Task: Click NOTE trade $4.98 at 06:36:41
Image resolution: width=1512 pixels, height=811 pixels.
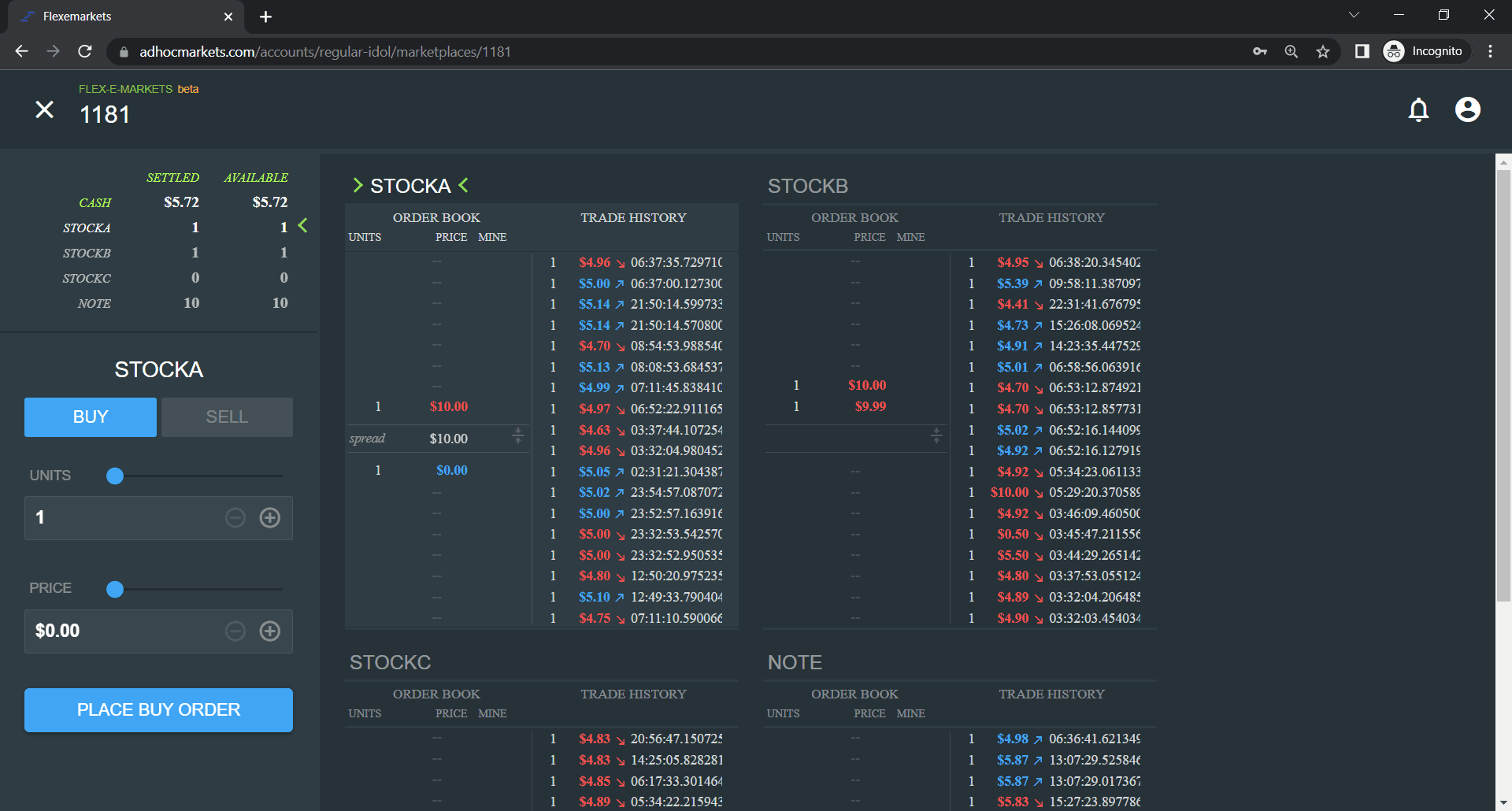Action: 1054,739
